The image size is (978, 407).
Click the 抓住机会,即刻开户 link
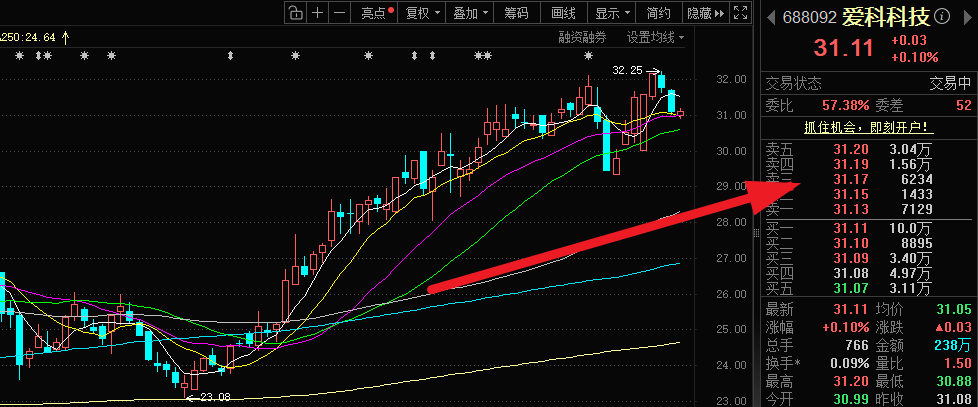868,128
